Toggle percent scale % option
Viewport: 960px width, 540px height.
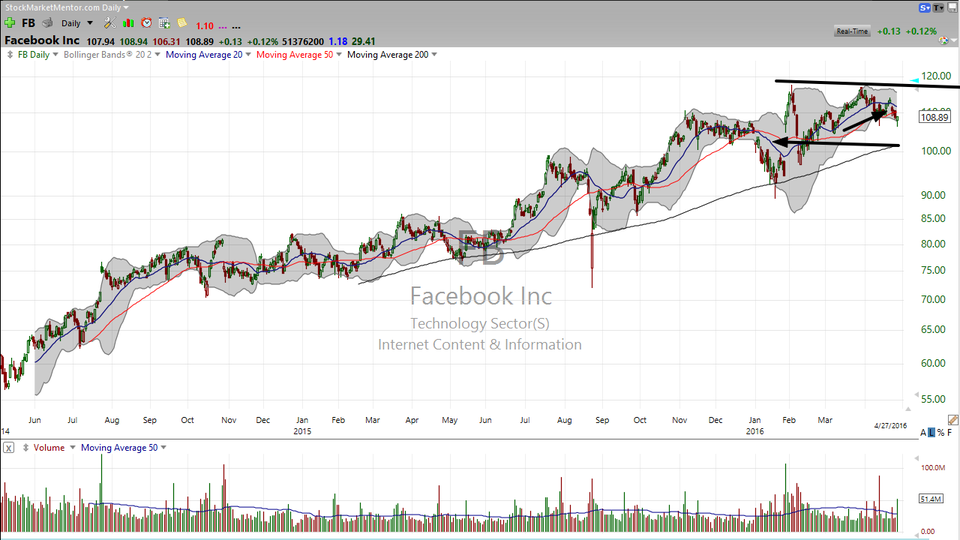(x=940, y=433)
